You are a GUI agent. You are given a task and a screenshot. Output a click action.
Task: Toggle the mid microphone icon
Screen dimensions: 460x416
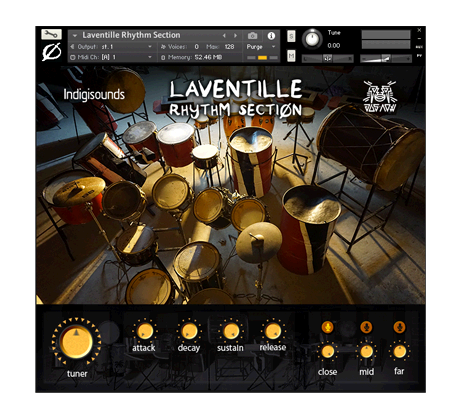click(366, 327)
